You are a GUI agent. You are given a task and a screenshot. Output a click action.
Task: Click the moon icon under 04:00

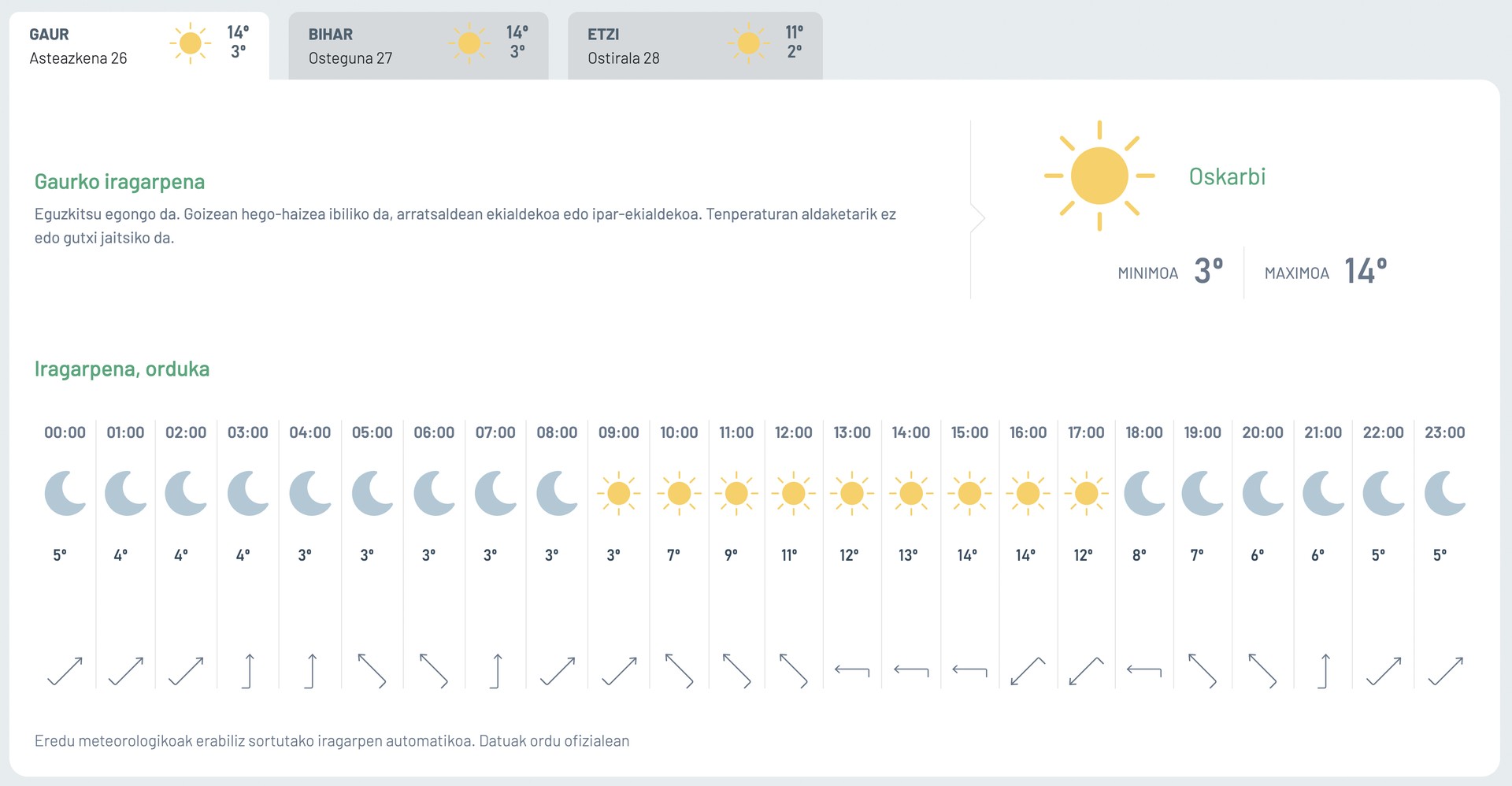pyautogui.click(x=310, y=493)
